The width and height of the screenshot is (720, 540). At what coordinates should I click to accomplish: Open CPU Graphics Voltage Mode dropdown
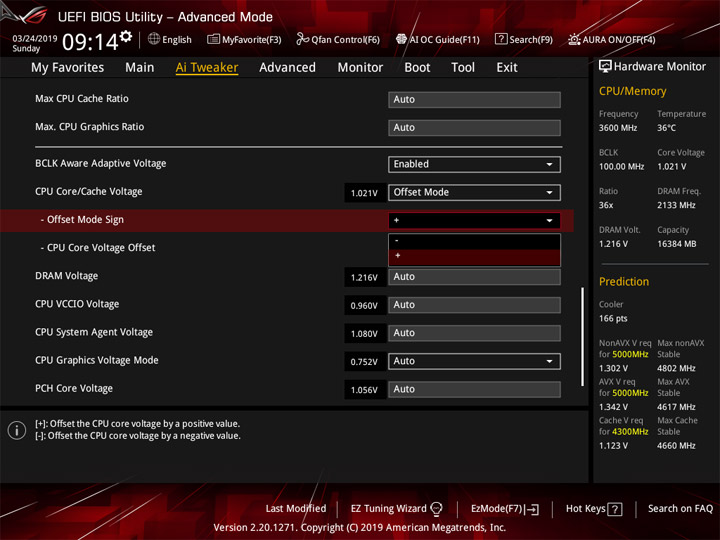pyautogui.click(x=474, y=361)
